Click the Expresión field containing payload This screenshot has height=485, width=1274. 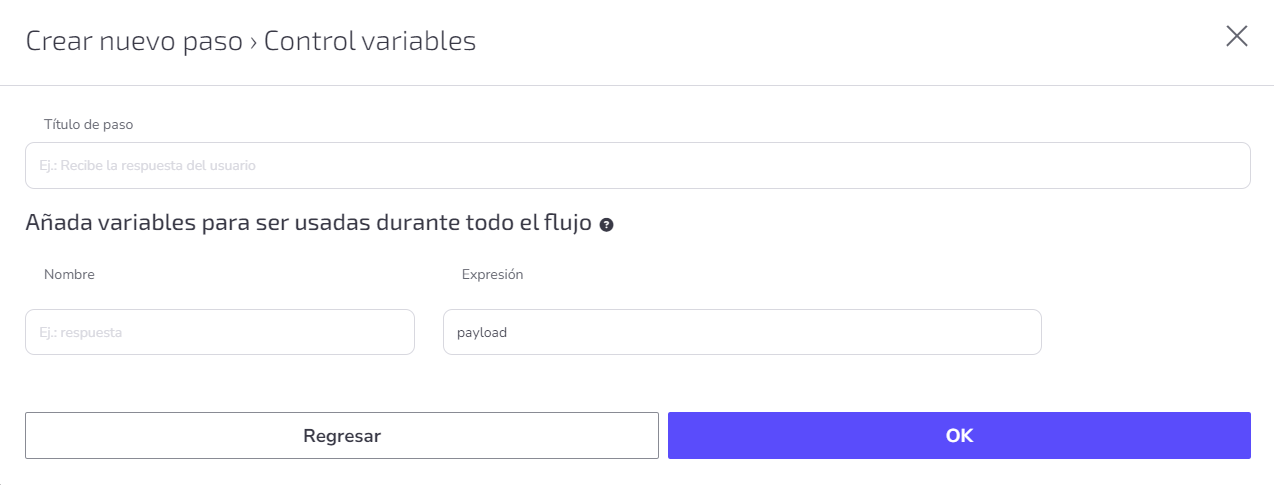click(x=742, y=332)
